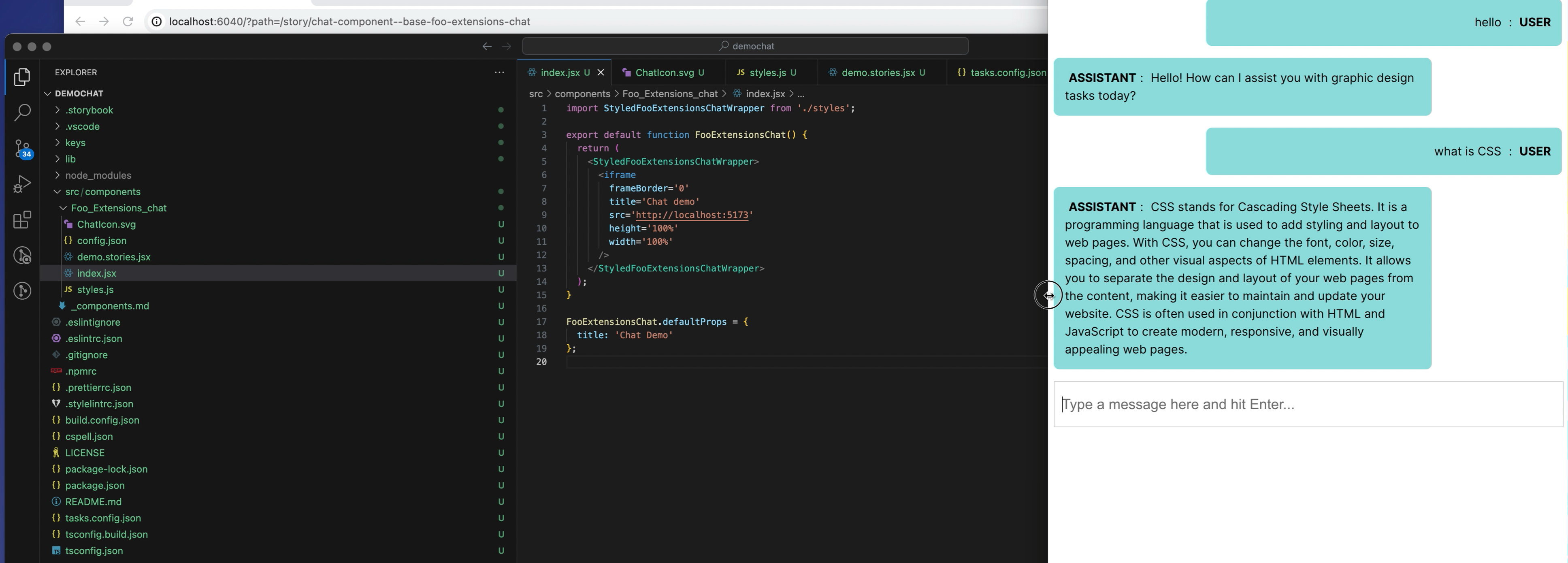Click Foo_Extensions_chat in the breadcrumb bar
Image resolution: width=1568 pixels, height=563 pixels.
tap(670, 94)
